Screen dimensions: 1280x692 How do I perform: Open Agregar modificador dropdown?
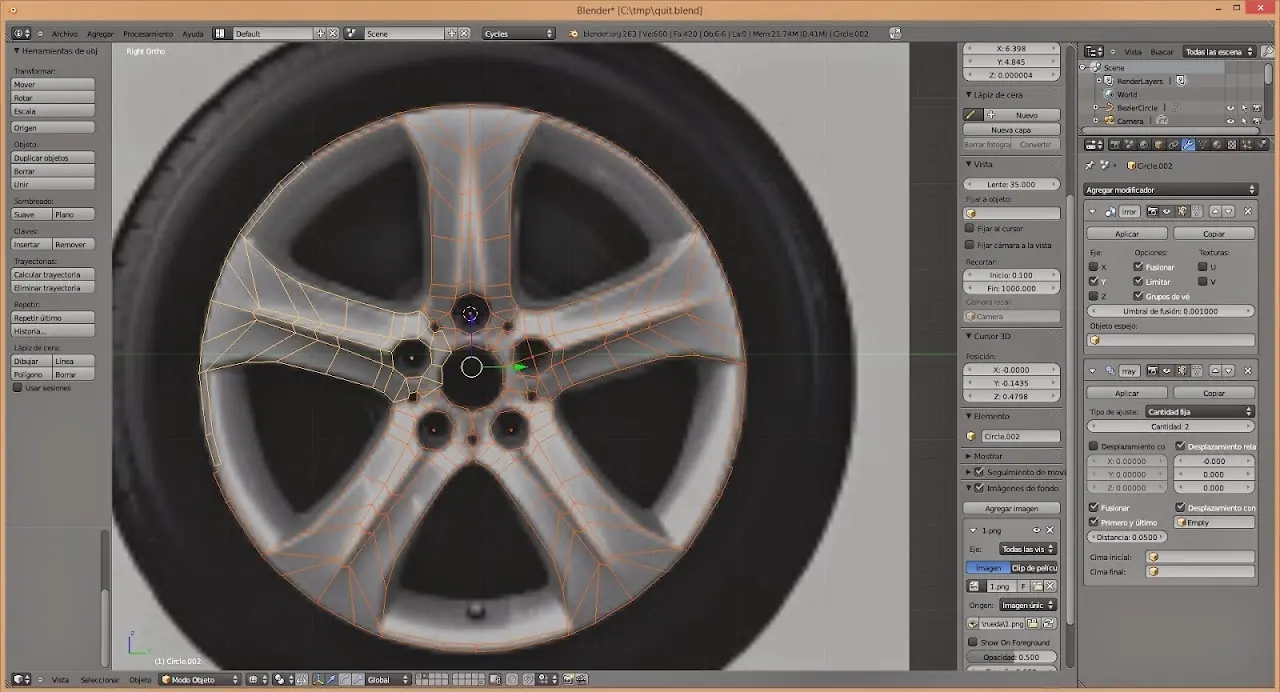(1170, 190)
